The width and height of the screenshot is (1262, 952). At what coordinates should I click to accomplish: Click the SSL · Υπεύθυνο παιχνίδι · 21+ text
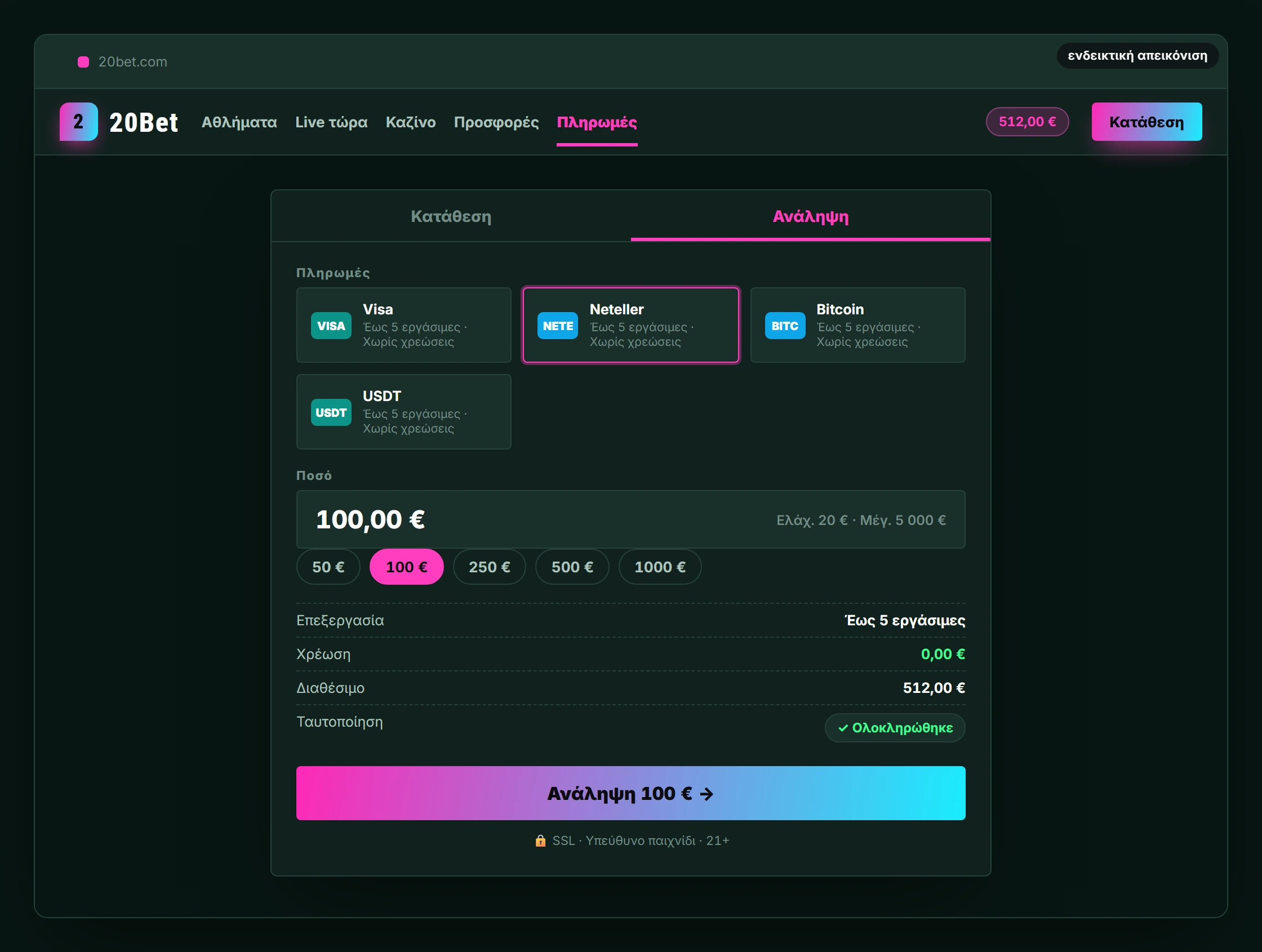pyautogui.click(x=641, y=840)
